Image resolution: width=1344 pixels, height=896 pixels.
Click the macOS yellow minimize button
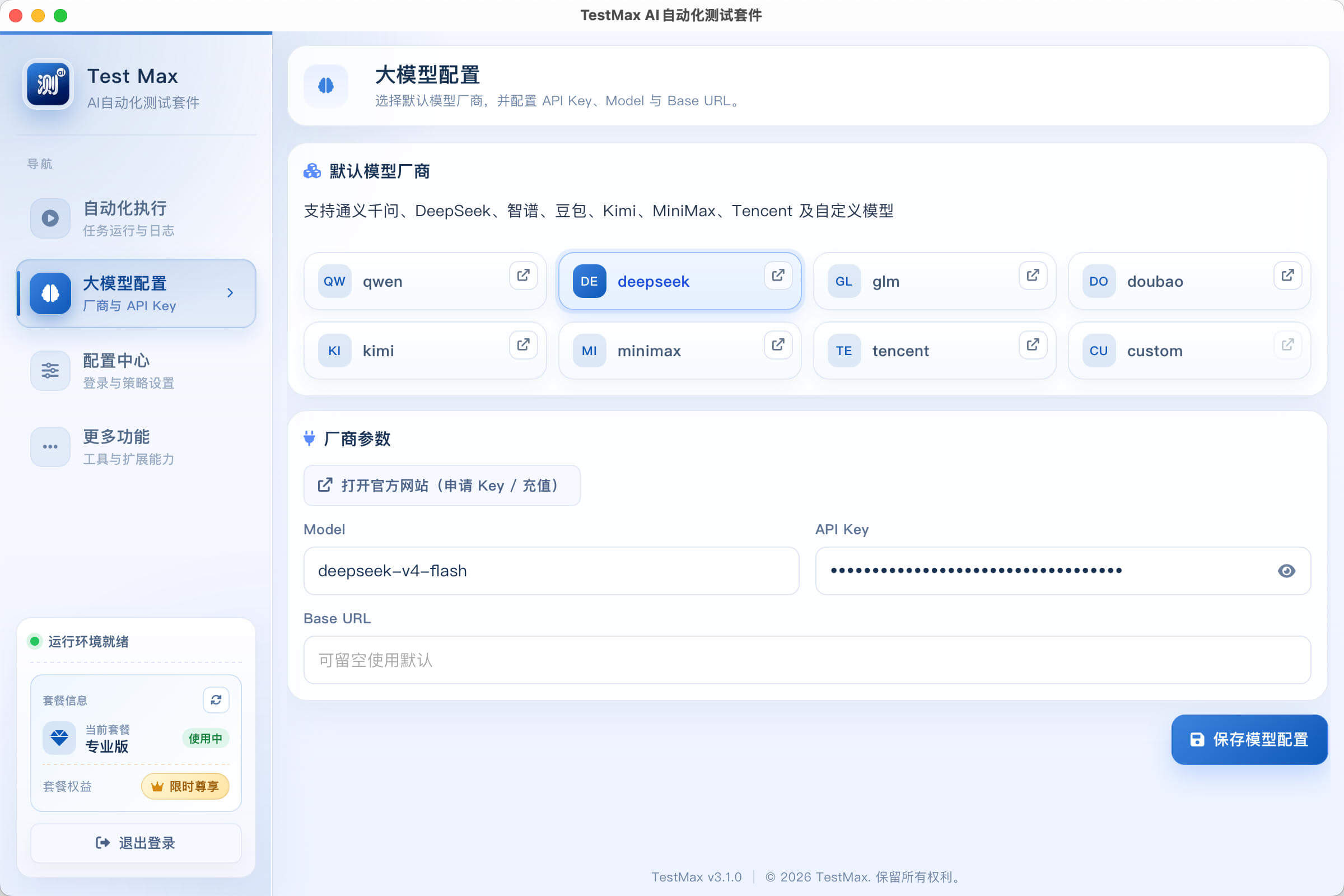pyautogui.click(x=38, y=16)
